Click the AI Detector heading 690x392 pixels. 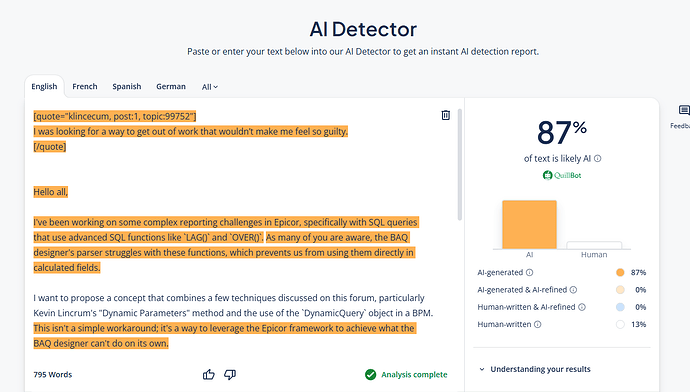(x=363, y=29)
